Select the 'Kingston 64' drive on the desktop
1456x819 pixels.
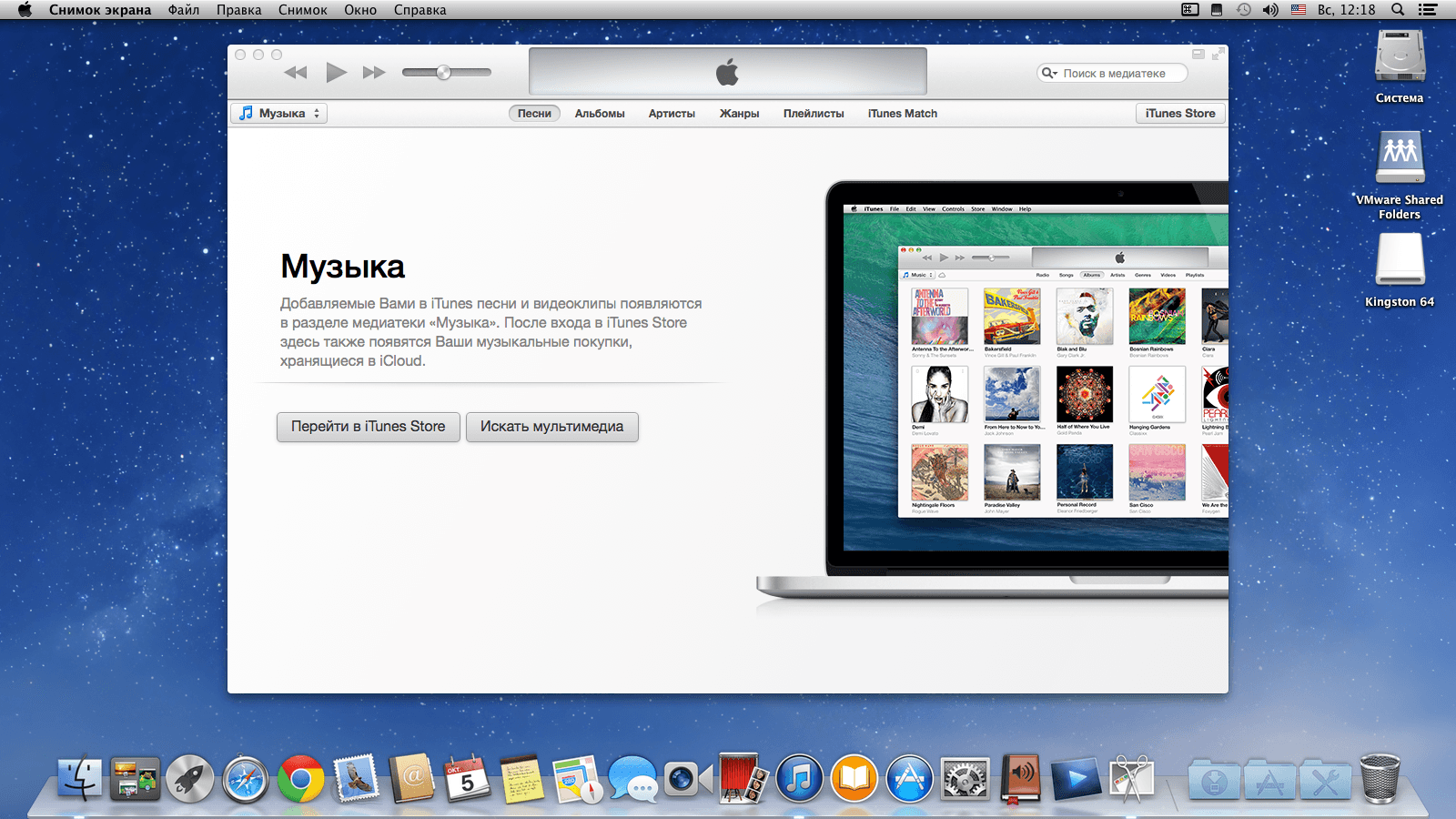1400,270
